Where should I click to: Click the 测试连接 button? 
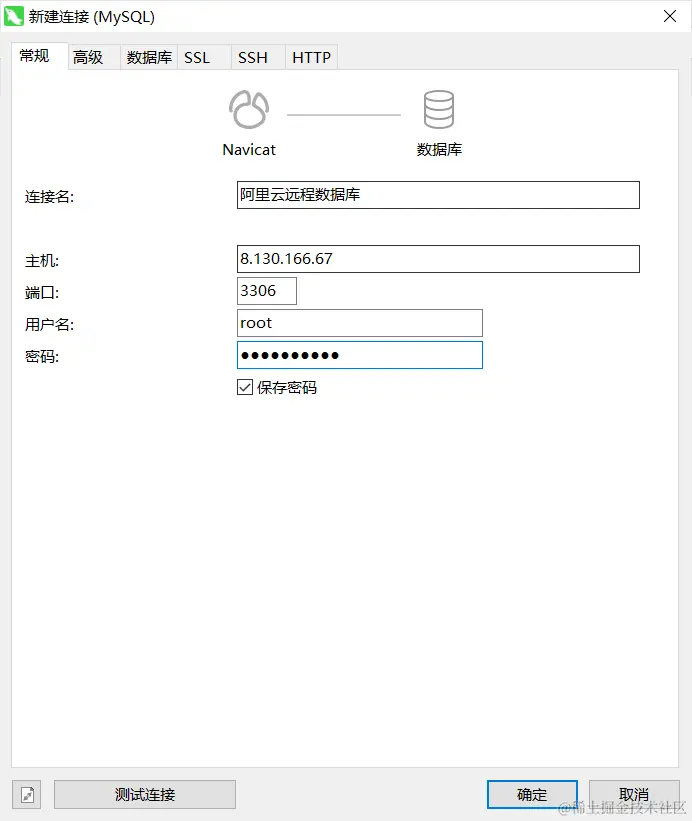pos(145,795)
